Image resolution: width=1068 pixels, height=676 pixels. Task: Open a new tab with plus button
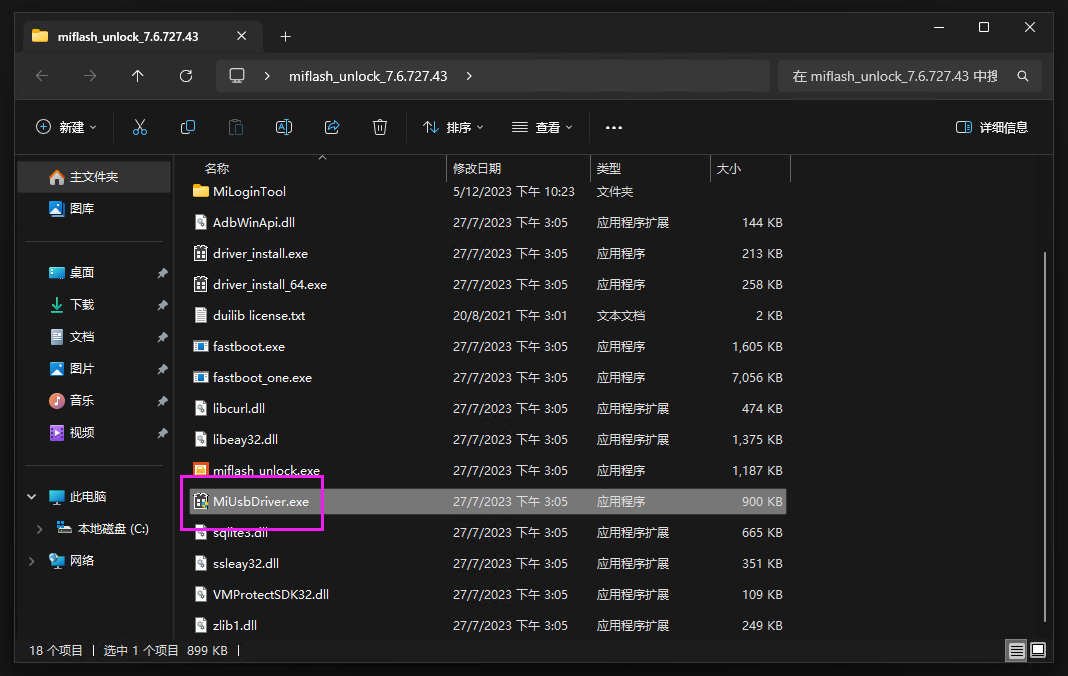(x=285, y=36)
